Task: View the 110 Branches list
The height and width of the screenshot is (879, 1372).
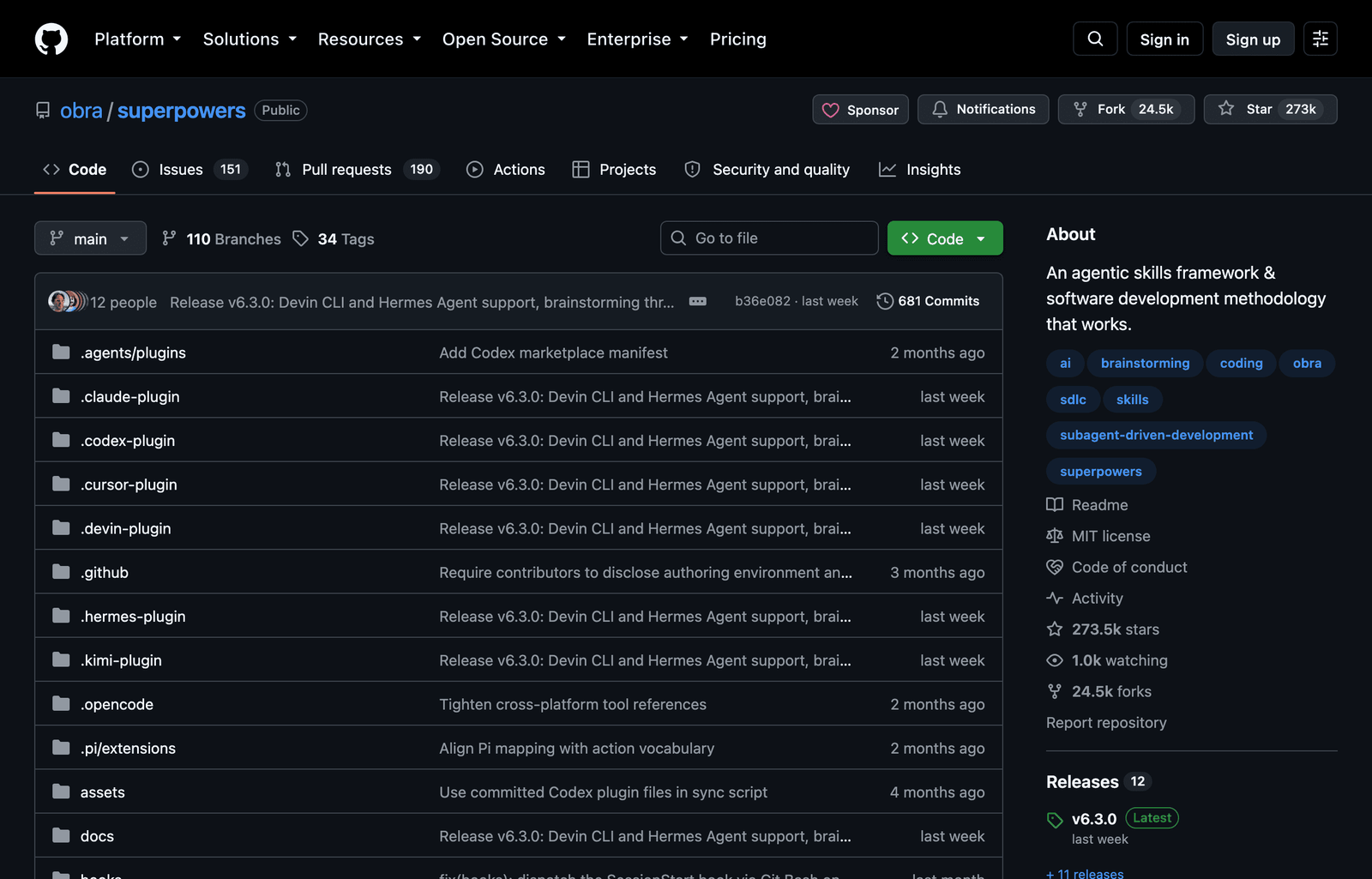Action: pyautogui.click(x=222, y=238)
